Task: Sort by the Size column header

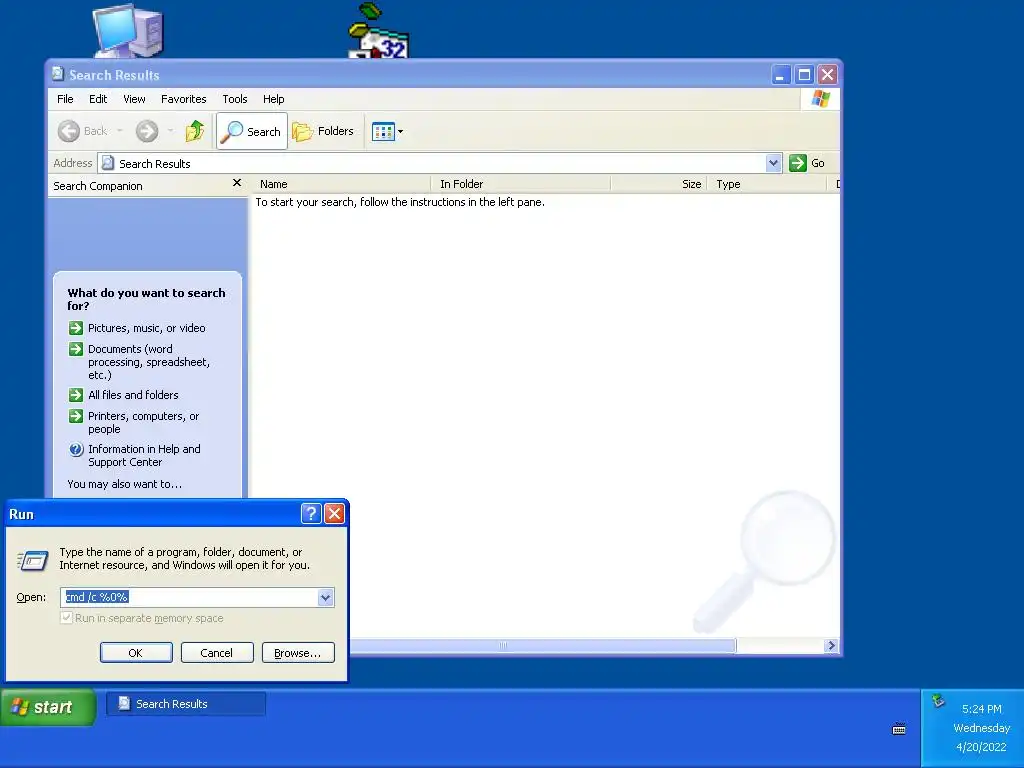Action: pos(658,184)
